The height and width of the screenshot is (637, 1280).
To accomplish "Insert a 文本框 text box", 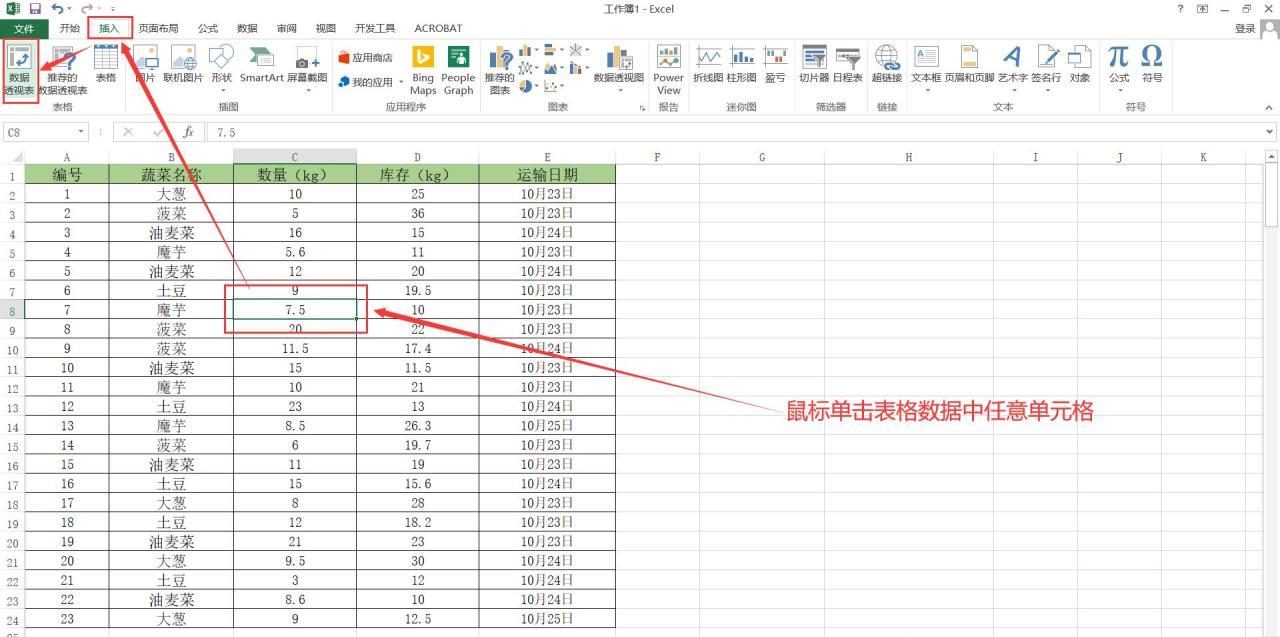I will (926, 68).
